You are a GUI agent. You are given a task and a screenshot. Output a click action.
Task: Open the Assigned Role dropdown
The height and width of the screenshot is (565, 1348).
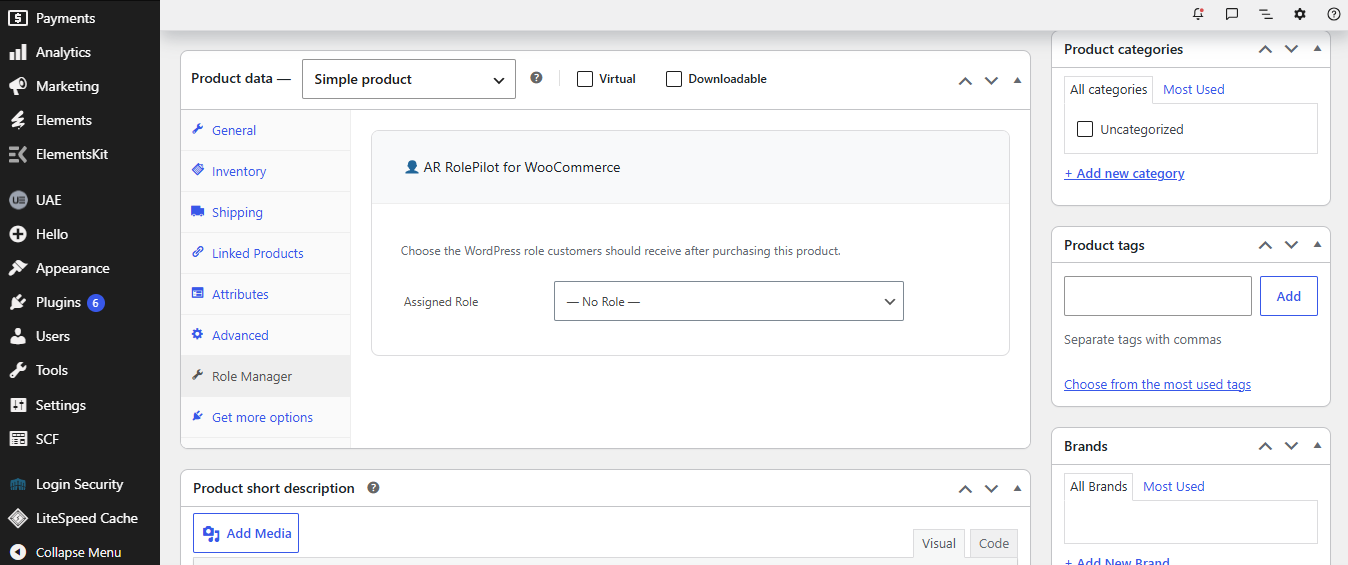point(729,301)
